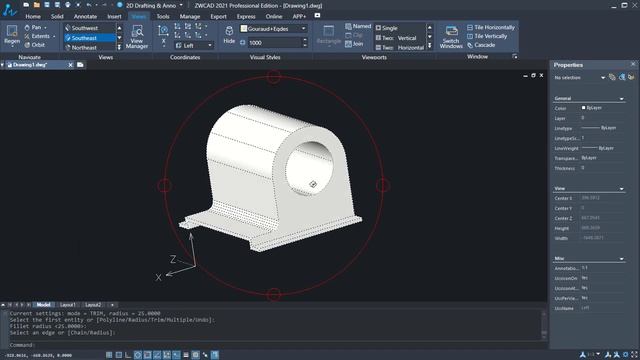Collapse the View section in Properties

point(622,189)
